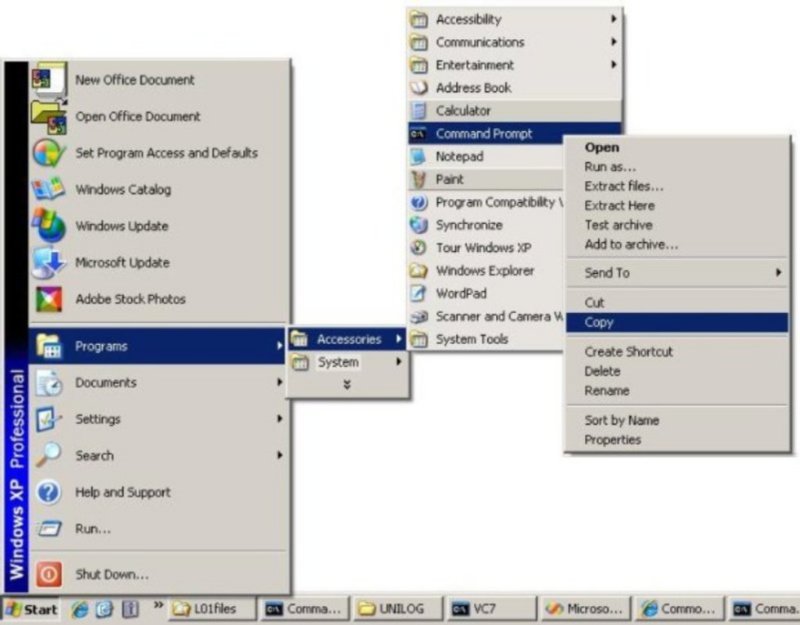The image size is (800, 625).
Task: Expand the Documents submenu arrow
Action: coord(279,382)
